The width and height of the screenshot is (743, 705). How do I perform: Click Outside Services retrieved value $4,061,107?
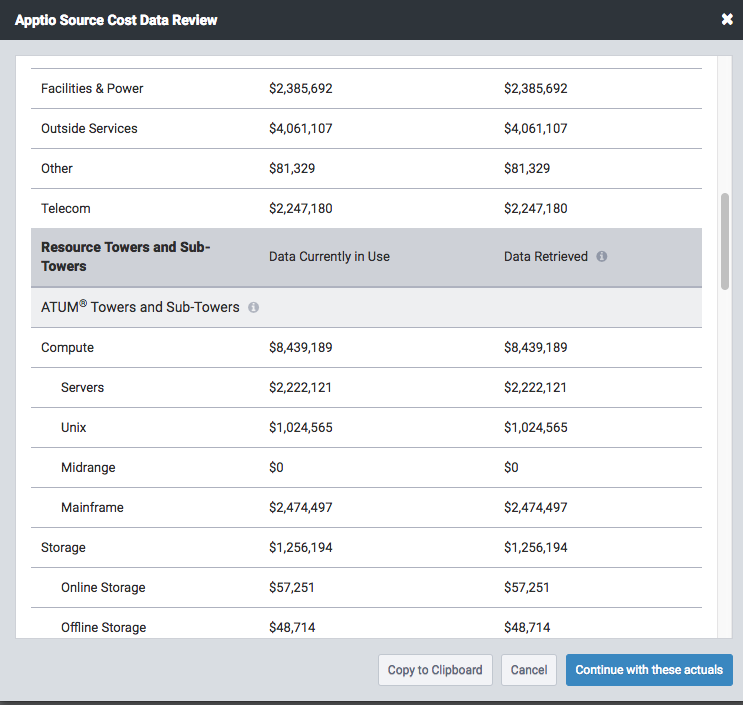(536, 128)
